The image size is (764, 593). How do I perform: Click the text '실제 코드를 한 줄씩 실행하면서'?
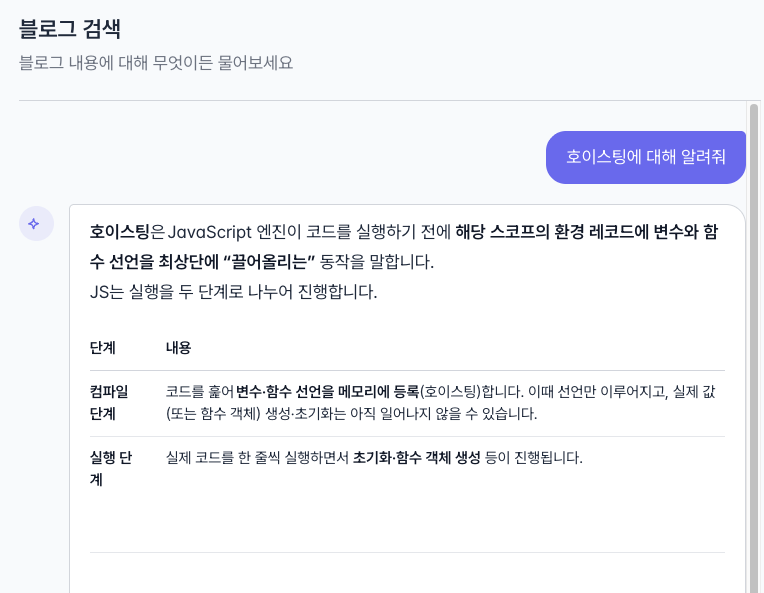pyautogui.click(x=257, y=458)
